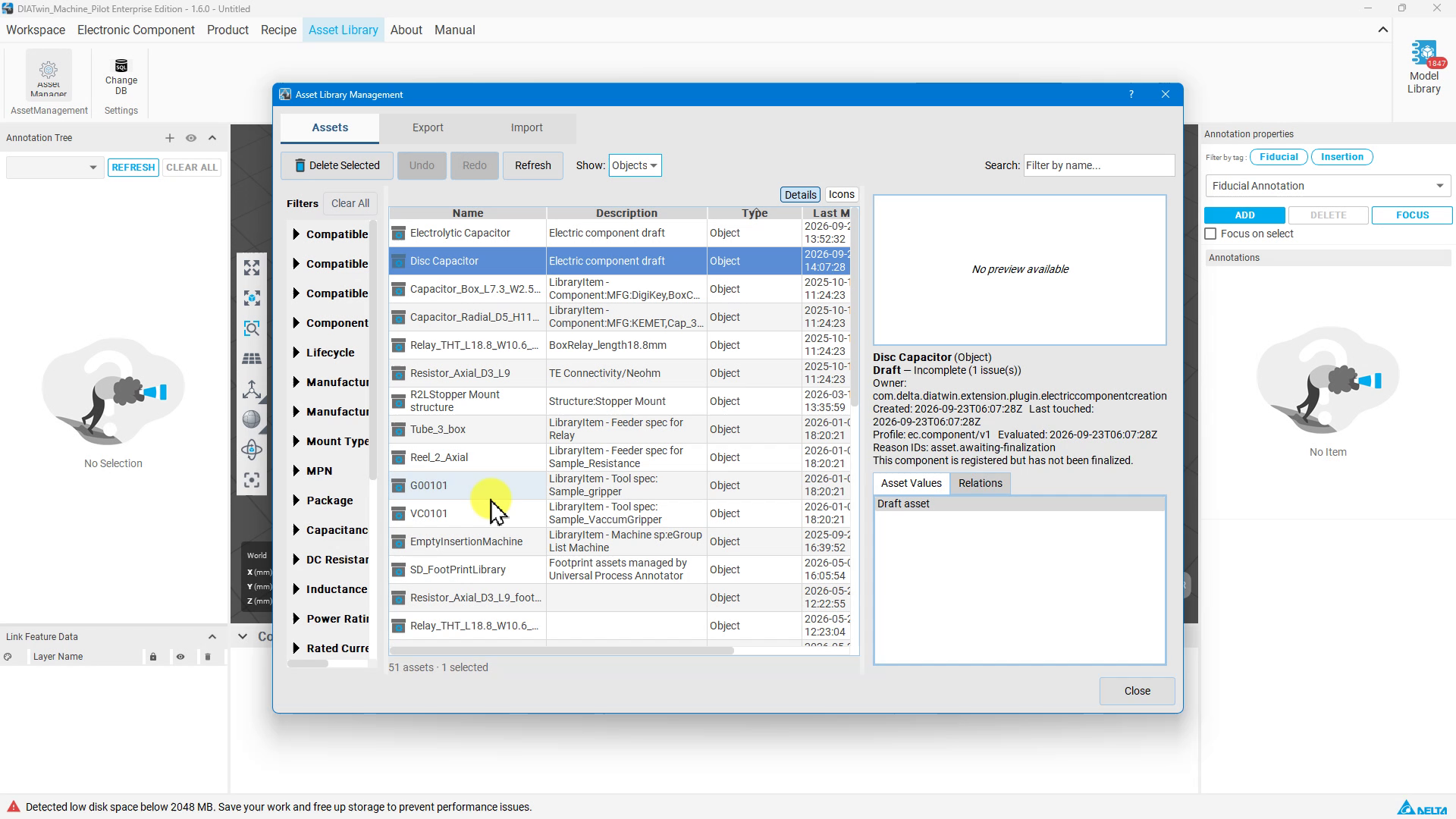The width and height of the screenshot is (1456, 819).
Task: Collapse the Annotation Tree panel
Action: [x=212, y=138]
